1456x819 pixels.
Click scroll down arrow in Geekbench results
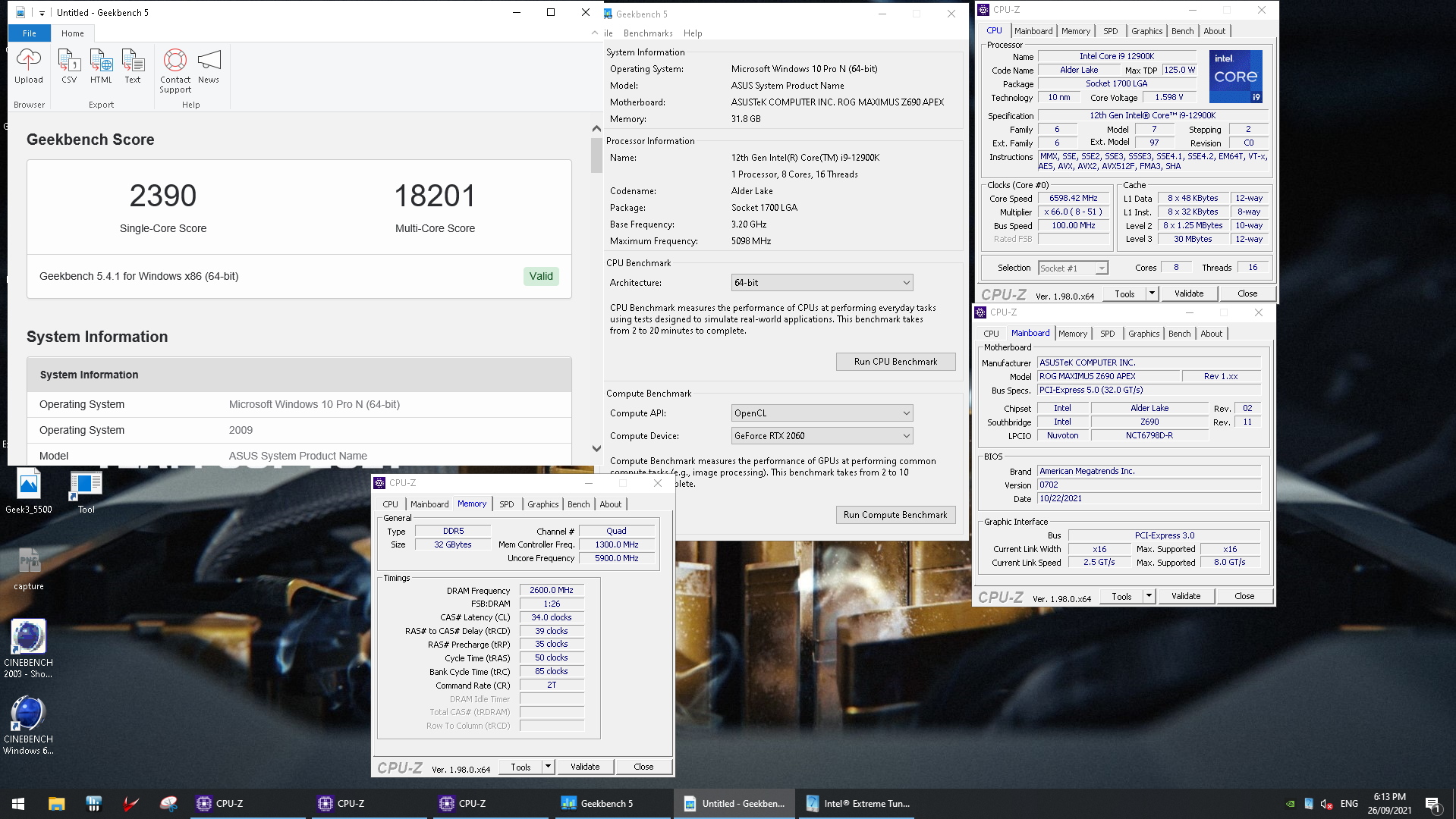pos(596,449)
